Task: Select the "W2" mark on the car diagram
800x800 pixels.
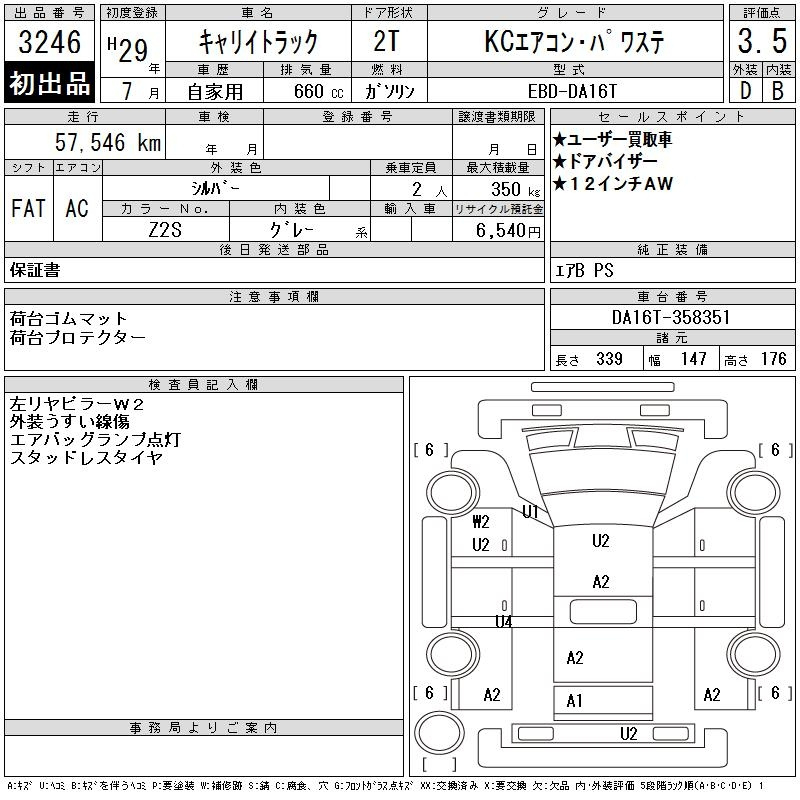Action: coord(481,521)
